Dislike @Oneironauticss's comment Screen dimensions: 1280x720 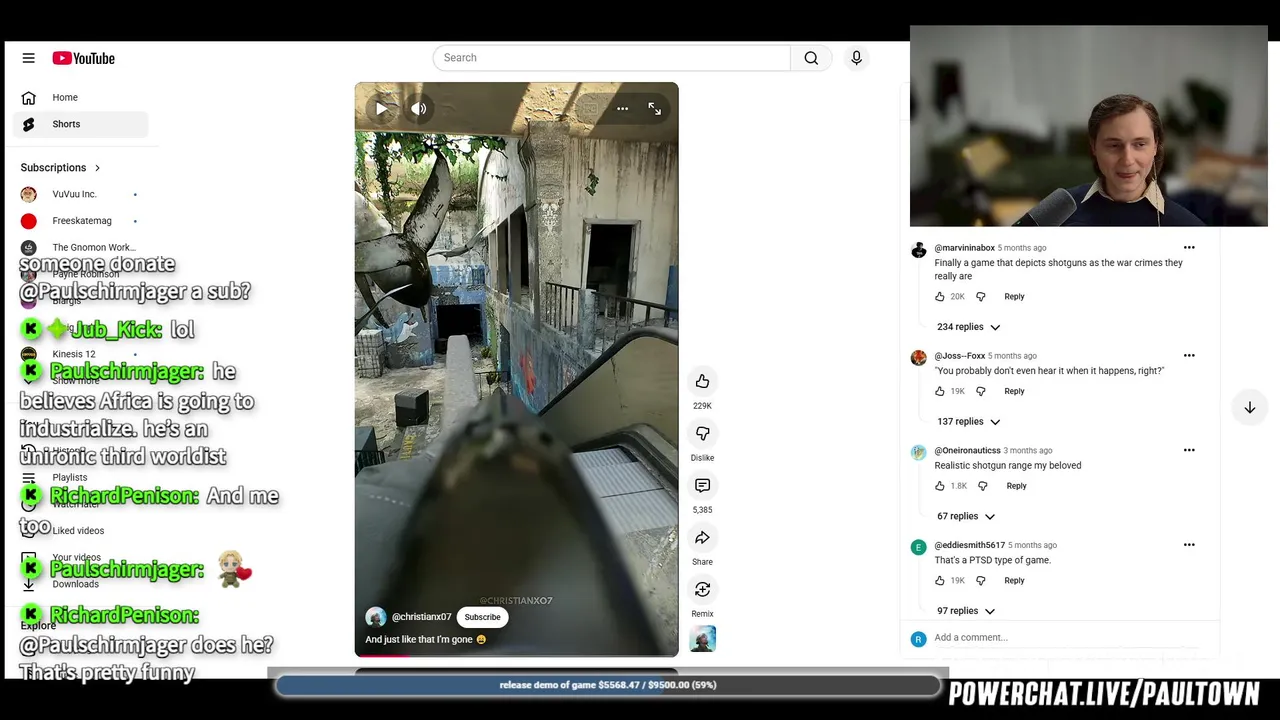pos(982,486)
